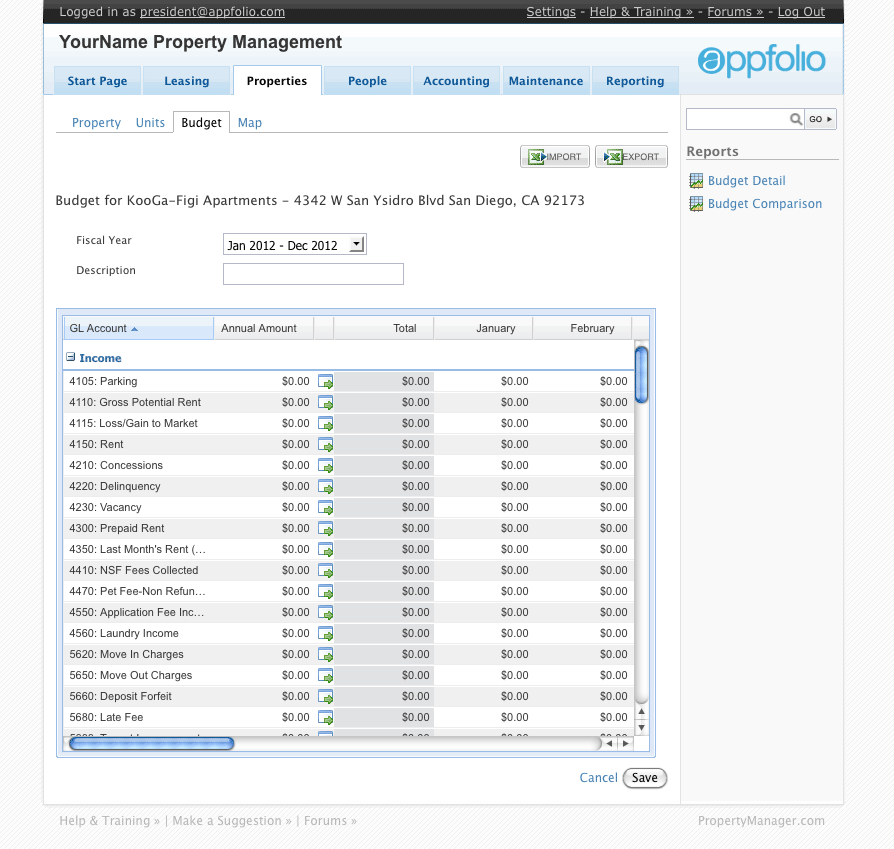Click the fill icon for 5680: Late Fee

(x=325, y=717)
